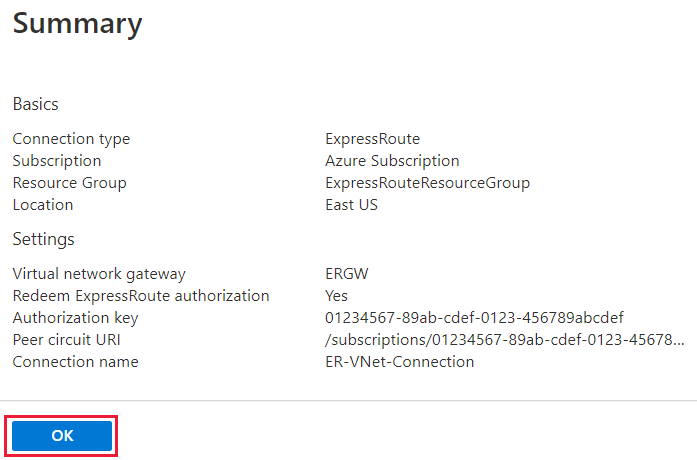Click the ER-VNet-Connection name value
The width and height of the screenshot is (697, 460).
pyautogui.click(x=400, y=362)
